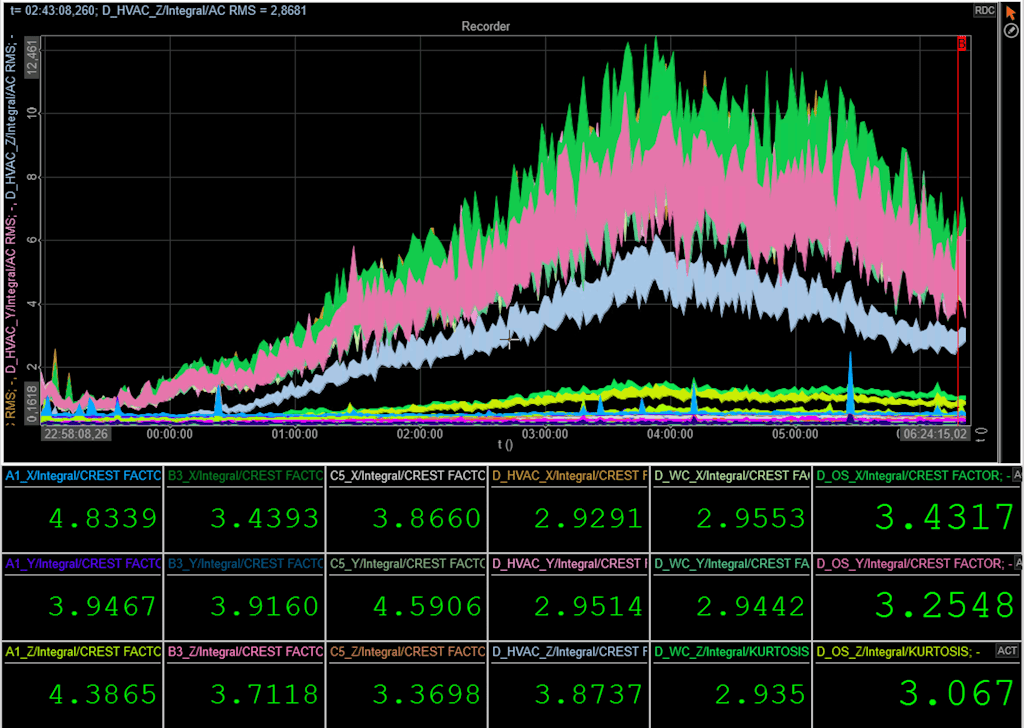
Task: Click the start time field 22:58:08,26
Action: pyautogui.click(x=76, y=434)
